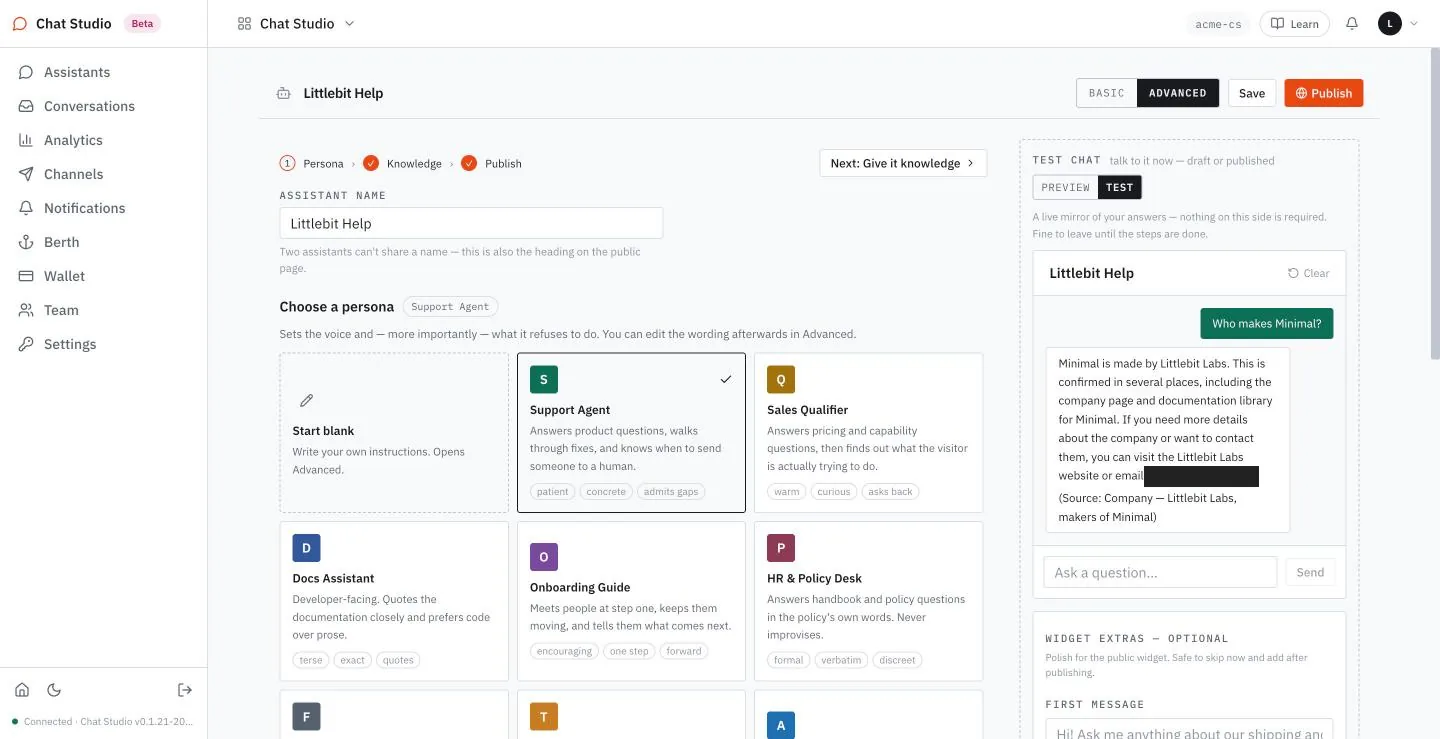Image resolution: width=1440 pixels, height=739 pixels.
Task: Open the Wallet card icon
Action: click(x=26, y=276)
